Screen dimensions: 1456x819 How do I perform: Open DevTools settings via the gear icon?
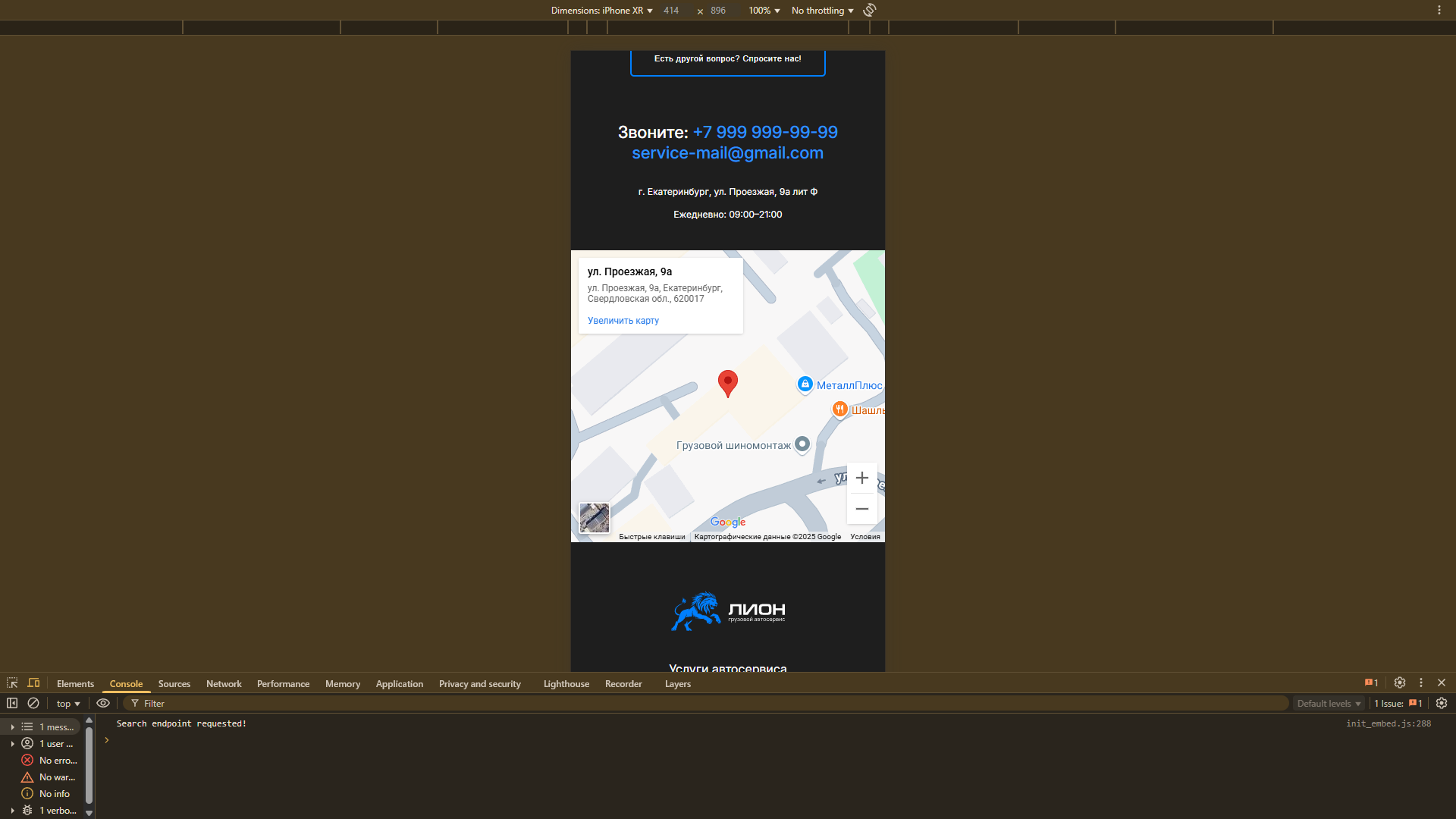pos(1399,683)
